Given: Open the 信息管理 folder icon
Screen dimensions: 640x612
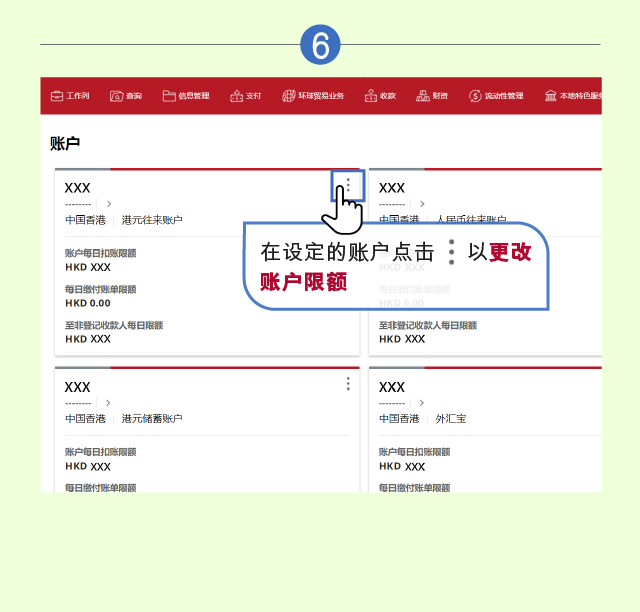Looking at the screenshot, I should 169,96.
